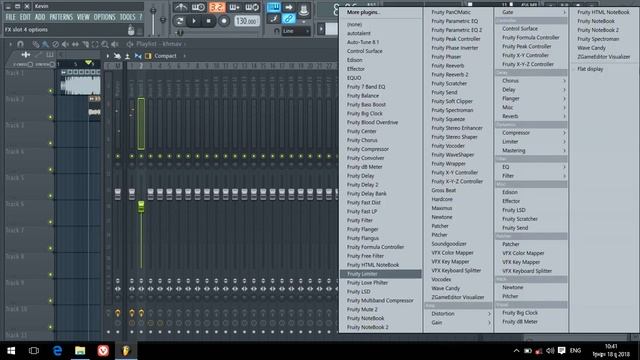The height and width of the screenshot is (360, 640).
Task: Click the brush icon beside link button
Action: [273, 18]
